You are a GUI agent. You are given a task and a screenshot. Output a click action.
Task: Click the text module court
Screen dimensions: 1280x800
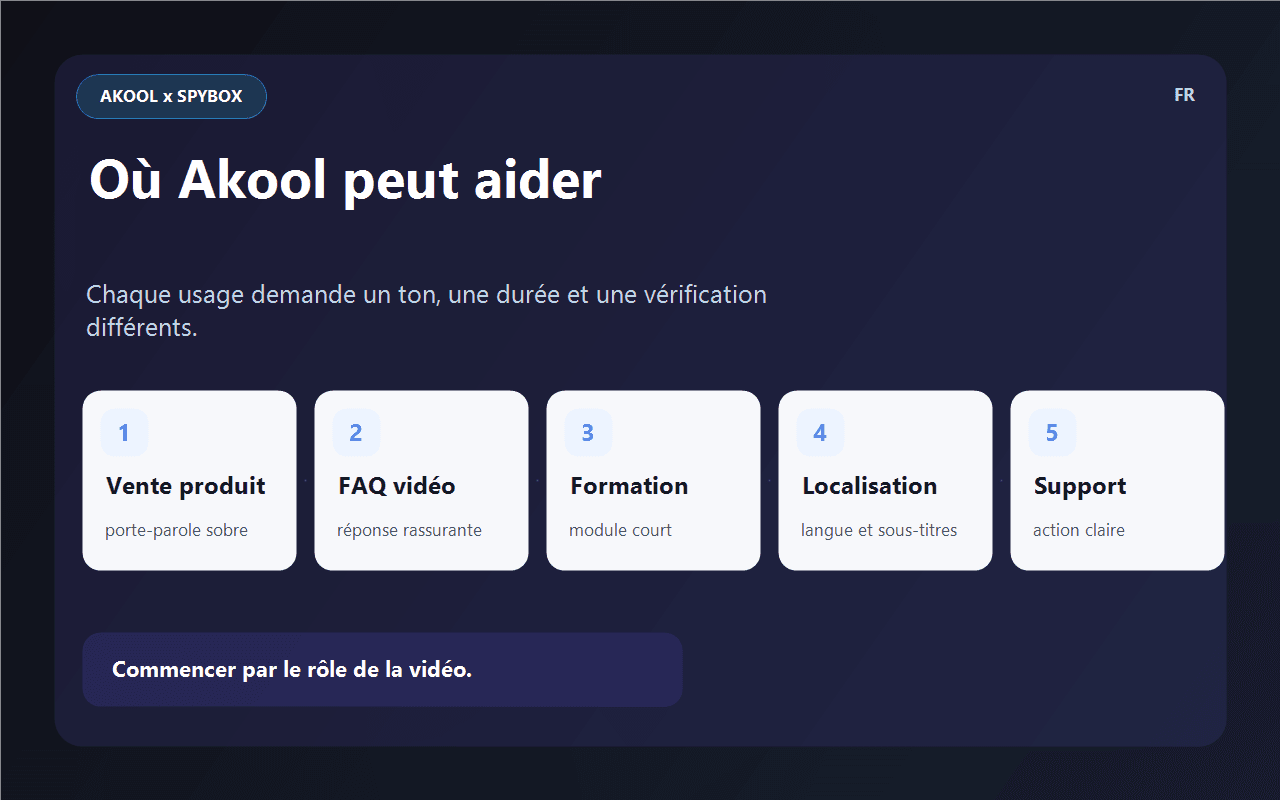click(620, 531)
